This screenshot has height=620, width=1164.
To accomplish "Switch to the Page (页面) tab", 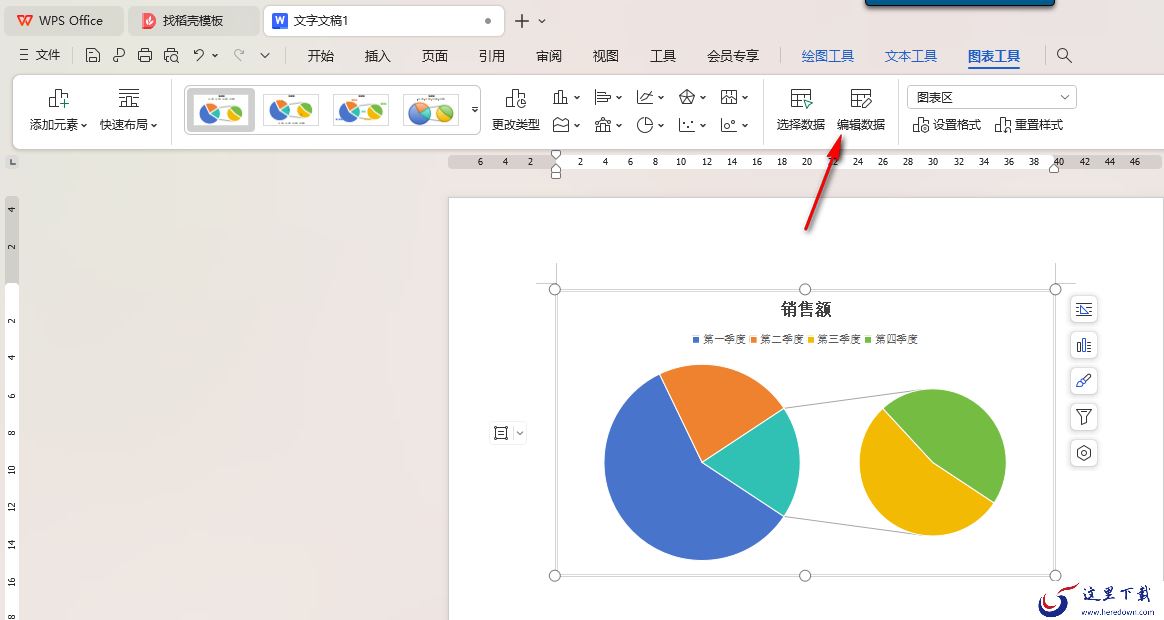I will point(434,56).
